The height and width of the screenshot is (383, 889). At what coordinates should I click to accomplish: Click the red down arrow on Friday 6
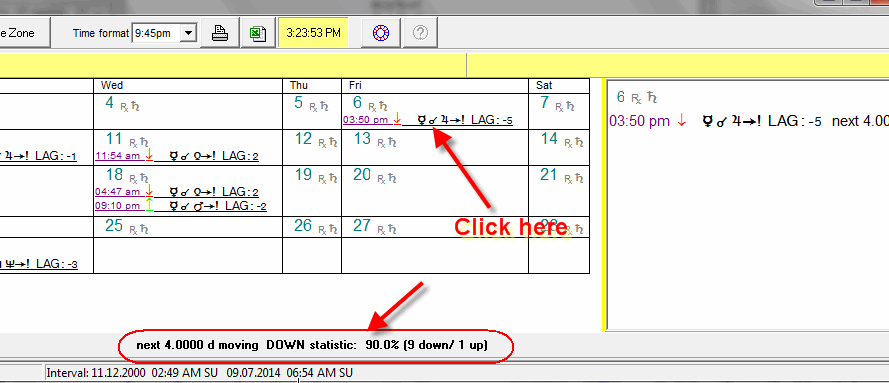pyautogui.click(x=397, y=119)
